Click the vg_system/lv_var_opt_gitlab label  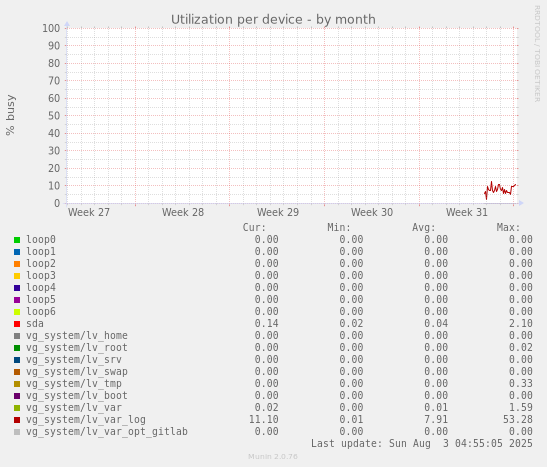click(x=107, y=431)
